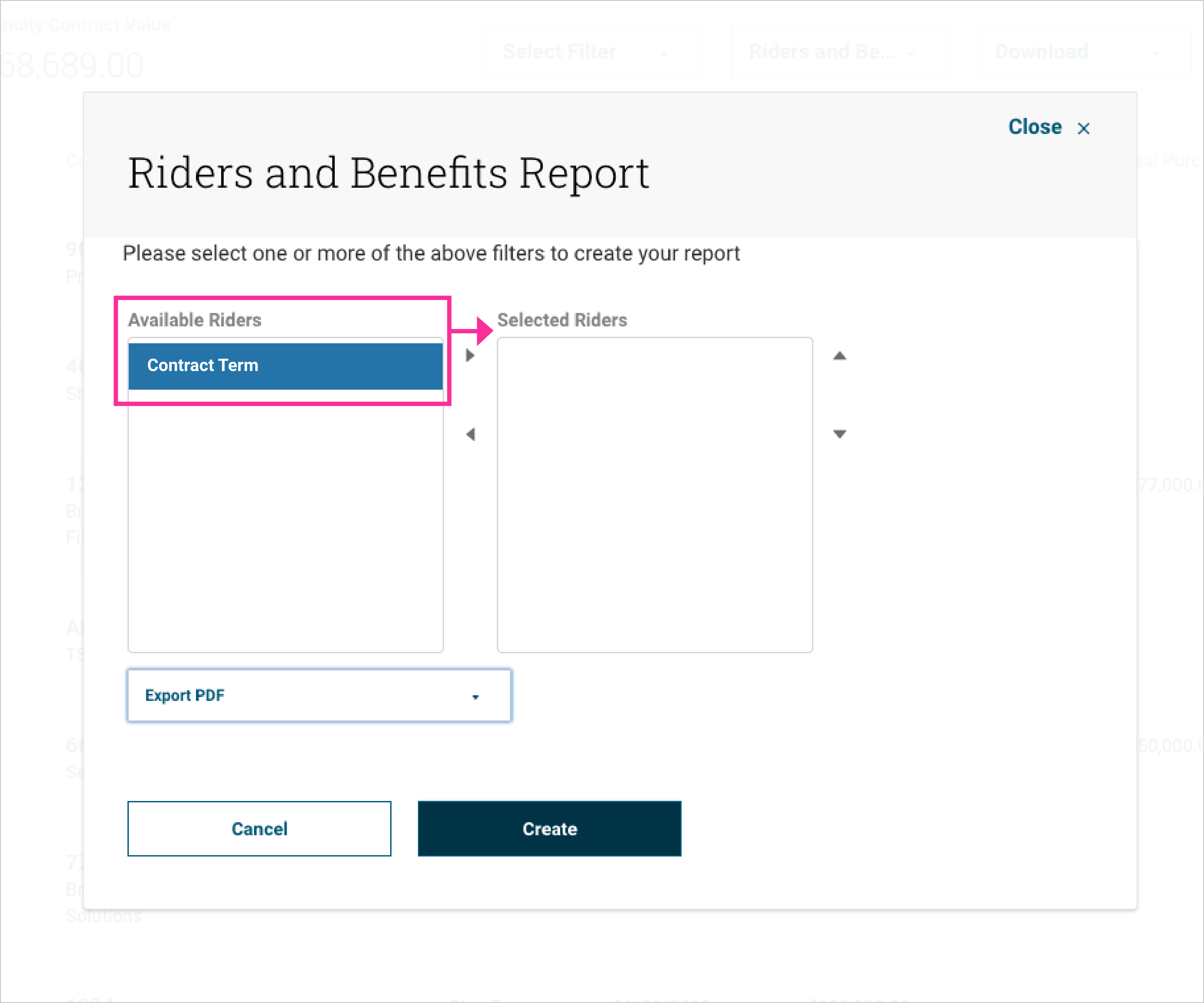Open the Export PDF dropdown
1204x1003 pixels.
pos(319,695)
